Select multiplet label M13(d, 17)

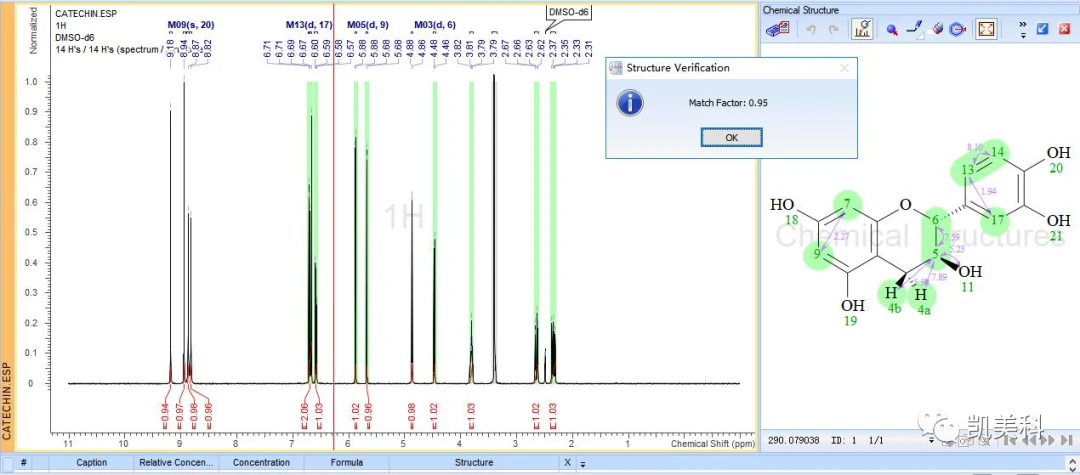[x=309, y=25]
